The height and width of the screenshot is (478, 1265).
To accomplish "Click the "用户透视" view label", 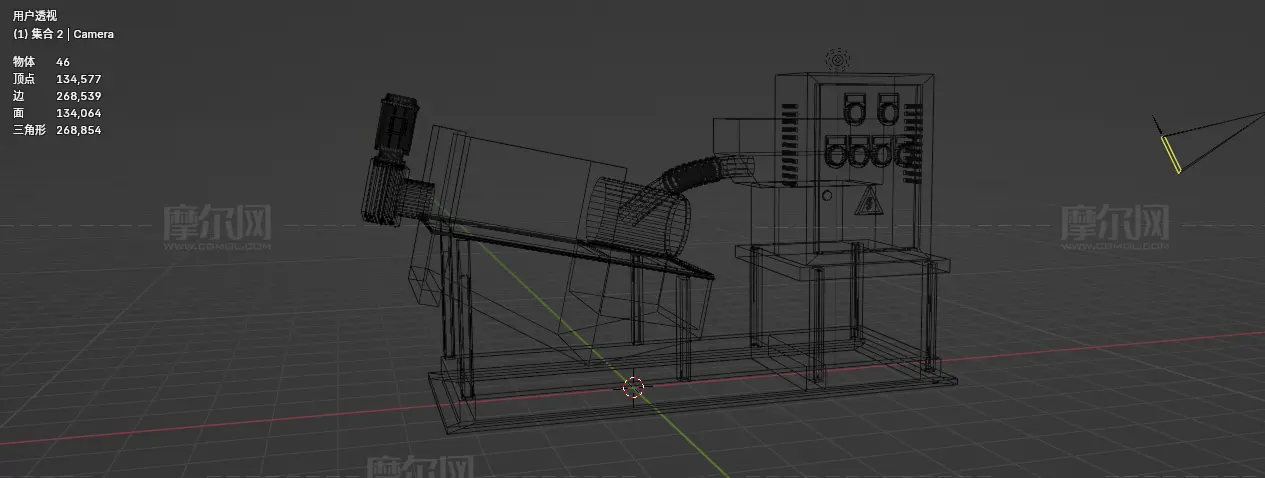I will [x=35, y=16].
